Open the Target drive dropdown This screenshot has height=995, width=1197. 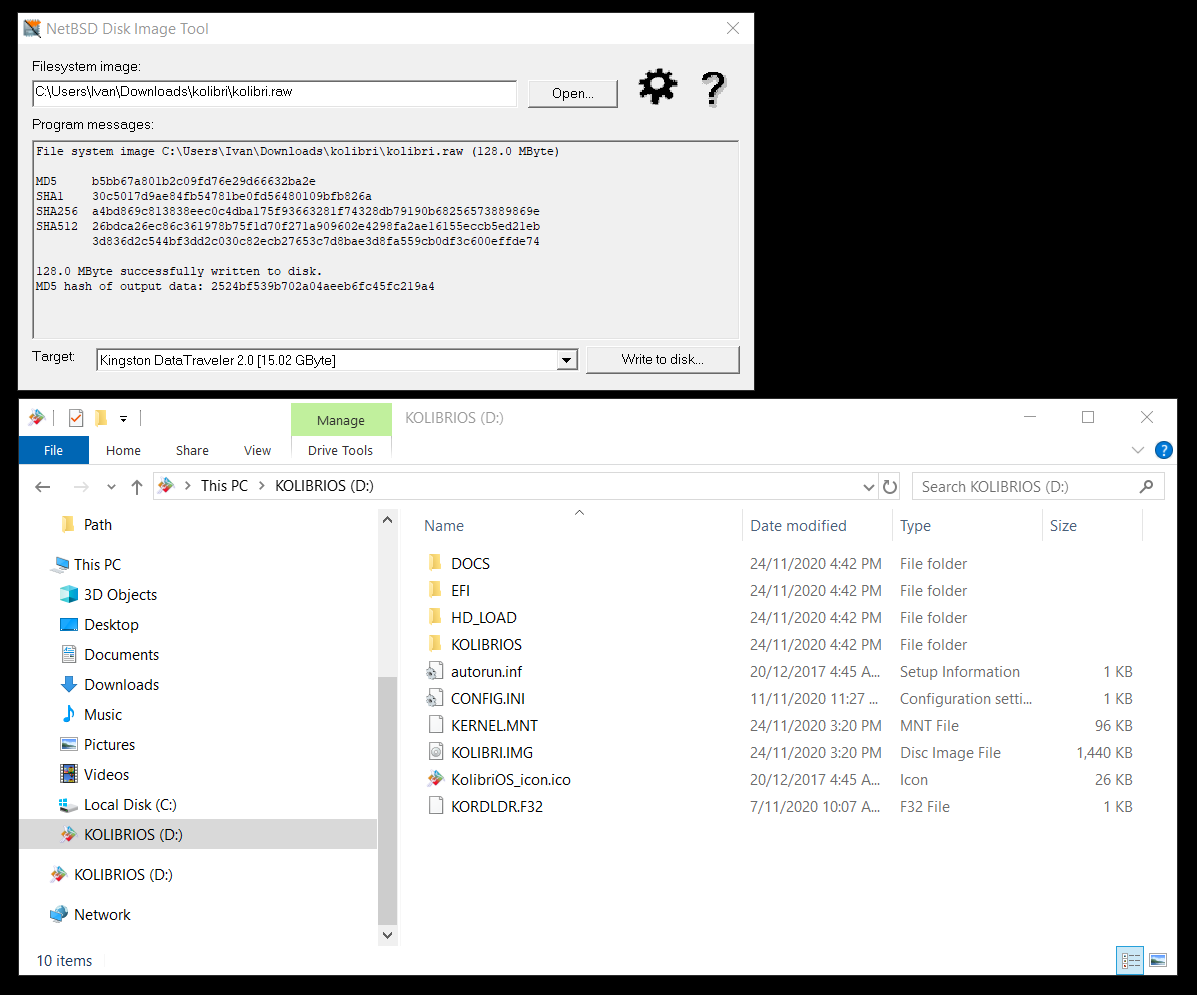click(x=566, y=360)
